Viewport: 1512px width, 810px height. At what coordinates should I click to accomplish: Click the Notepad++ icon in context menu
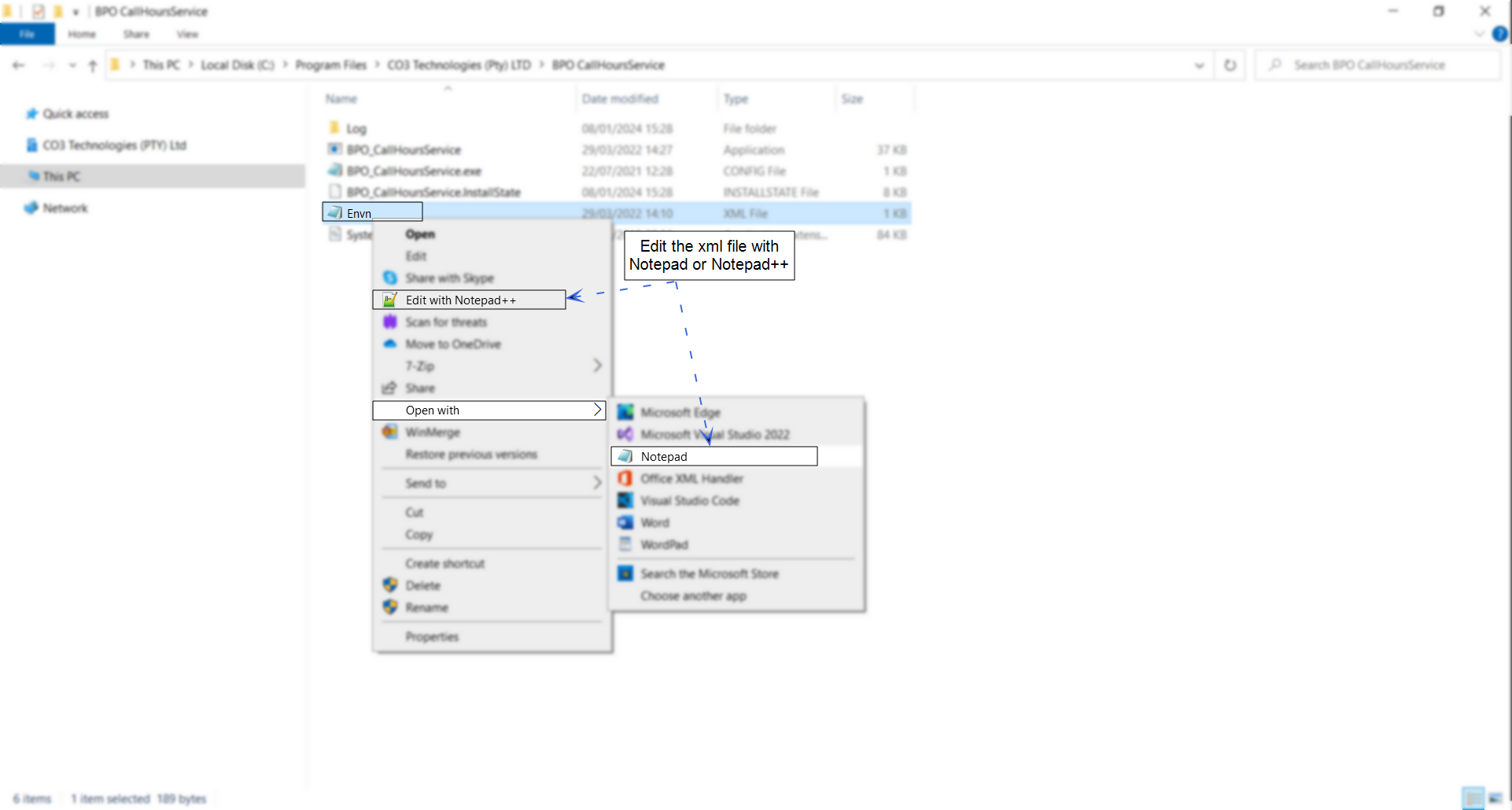coord(389,300)
